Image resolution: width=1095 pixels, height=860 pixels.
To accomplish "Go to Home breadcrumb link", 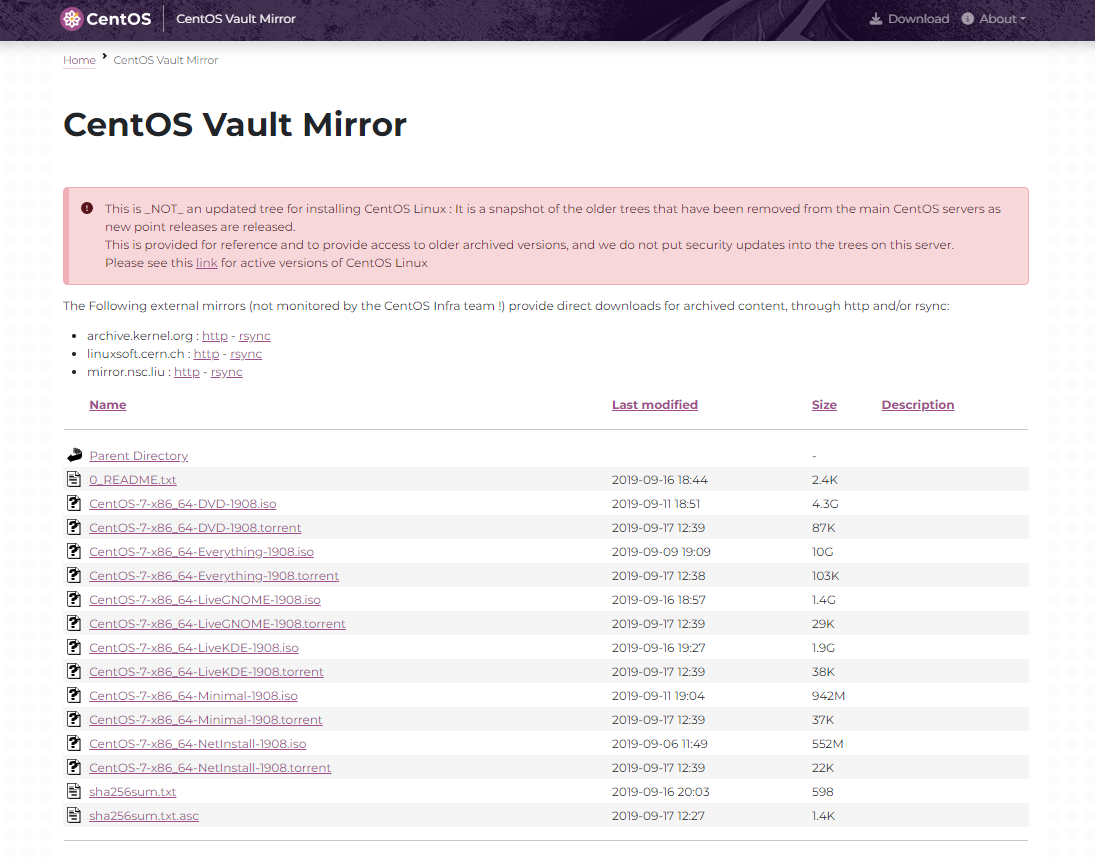I will 79,60.
